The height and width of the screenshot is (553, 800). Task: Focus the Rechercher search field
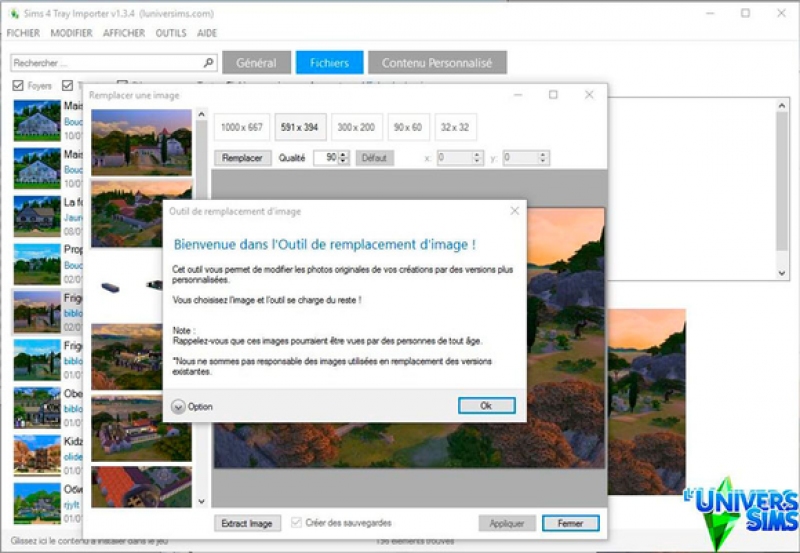(x=107, y=63)
